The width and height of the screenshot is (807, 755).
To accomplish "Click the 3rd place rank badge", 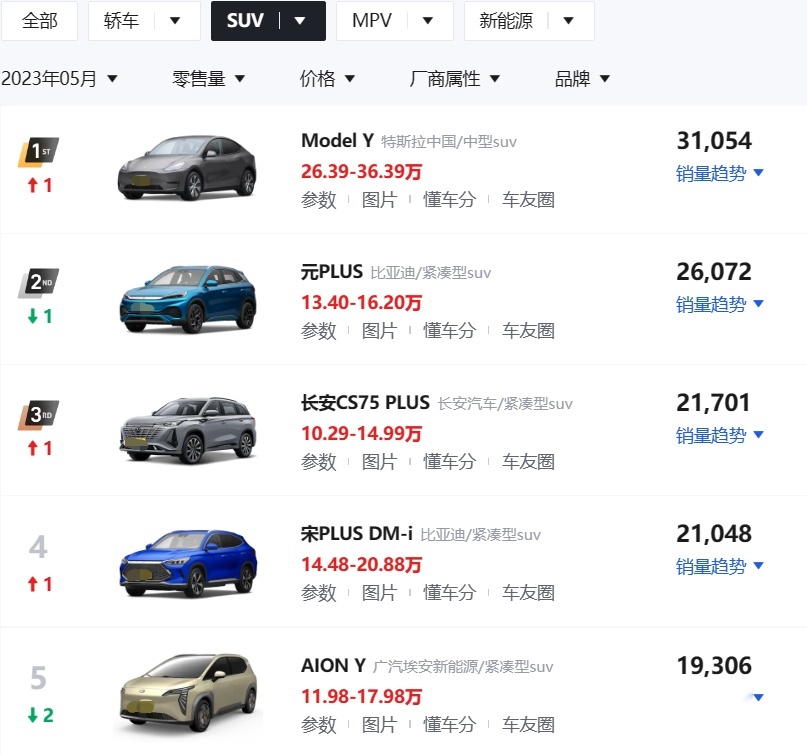I will (x=39, y=415).
